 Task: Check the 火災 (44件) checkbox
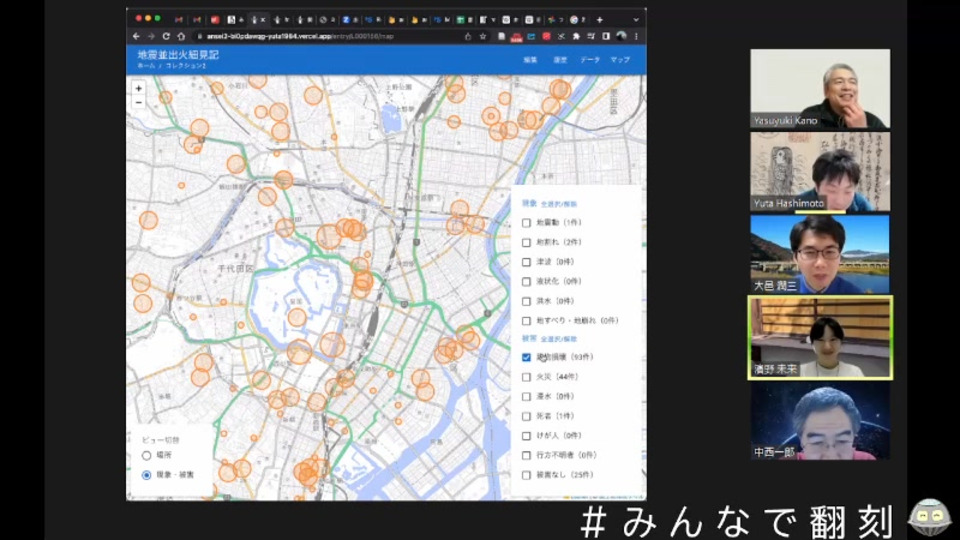tap(526, 377)
